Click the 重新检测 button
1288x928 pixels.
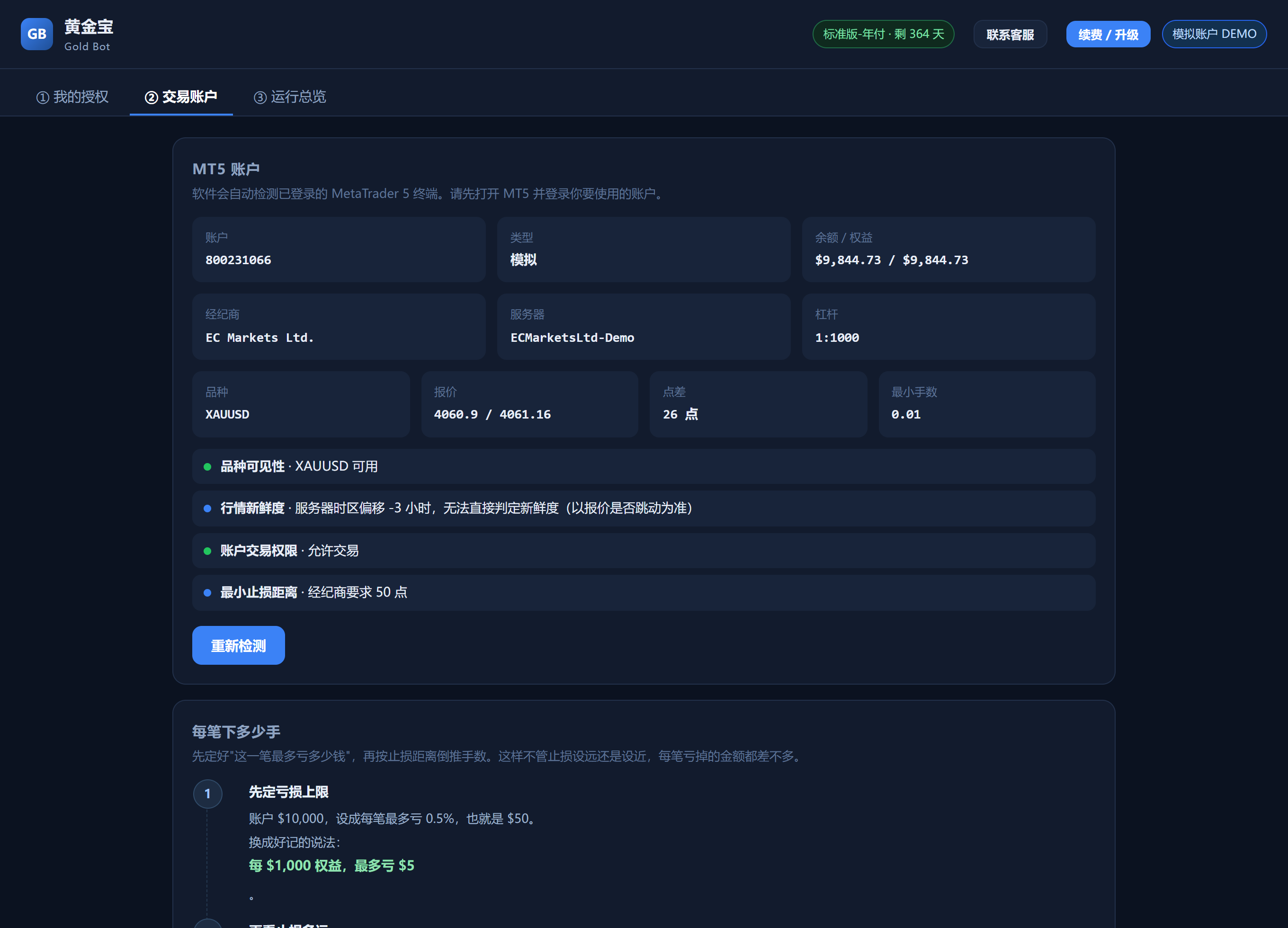click(x=239, y=645)
